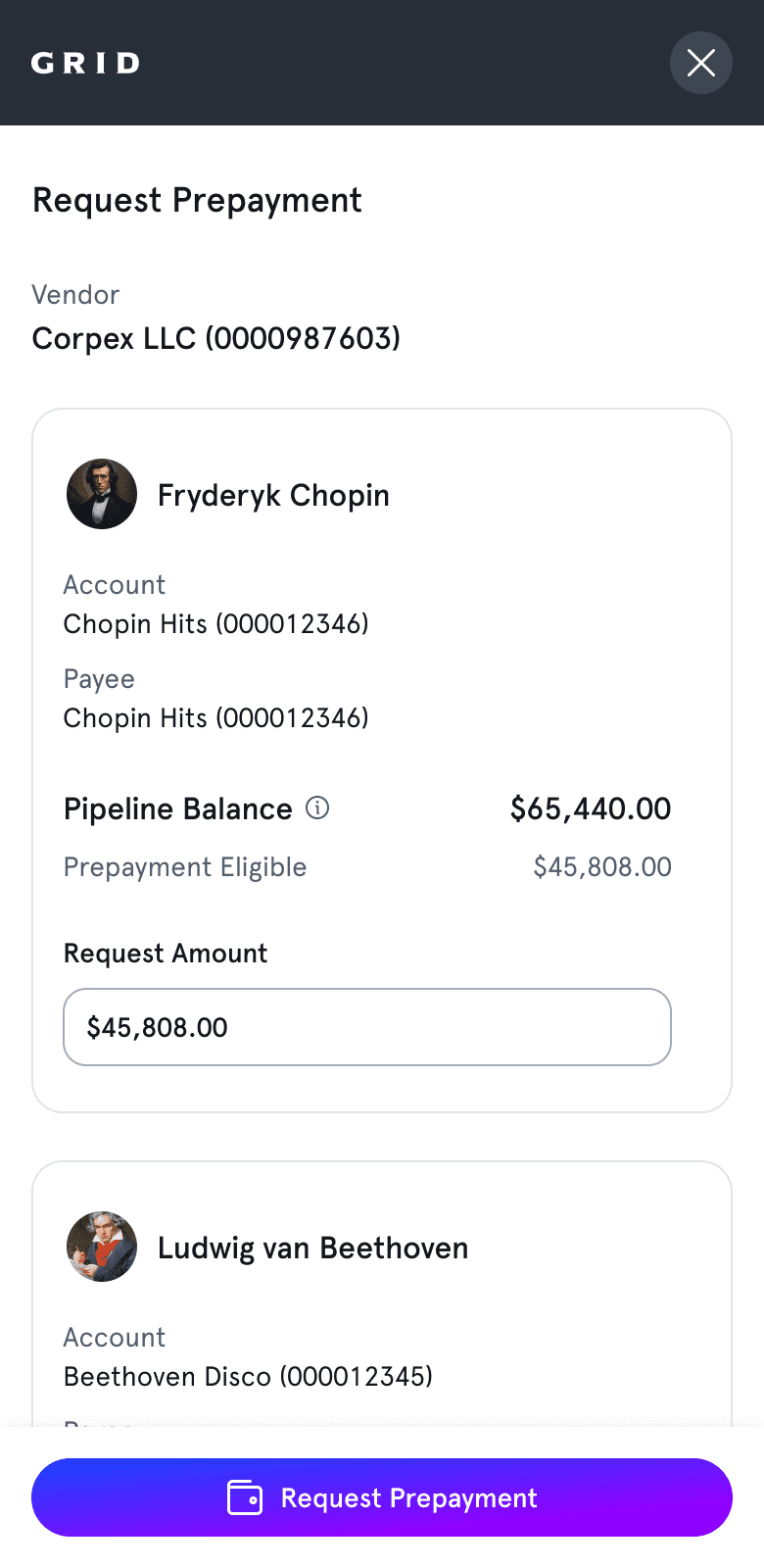Select the Ludwig van Beethoven name heading

313,1248
